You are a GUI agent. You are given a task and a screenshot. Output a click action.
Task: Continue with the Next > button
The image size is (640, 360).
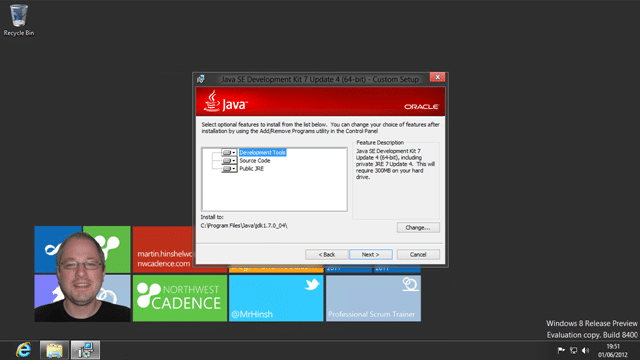coord(371,254)
